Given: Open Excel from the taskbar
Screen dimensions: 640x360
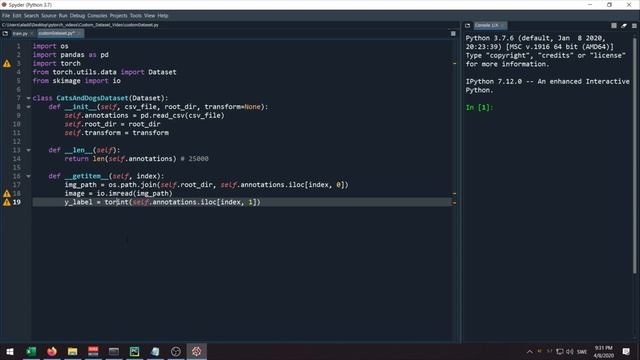Looking at the screenshot, I should [x=31, y=351].
